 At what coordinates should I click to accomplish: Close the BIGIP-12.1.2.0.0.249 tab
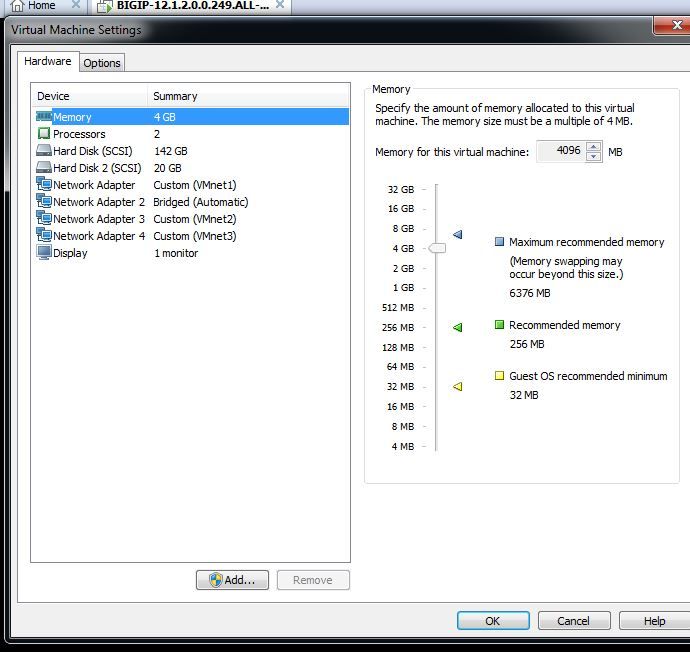click(280, 5)
